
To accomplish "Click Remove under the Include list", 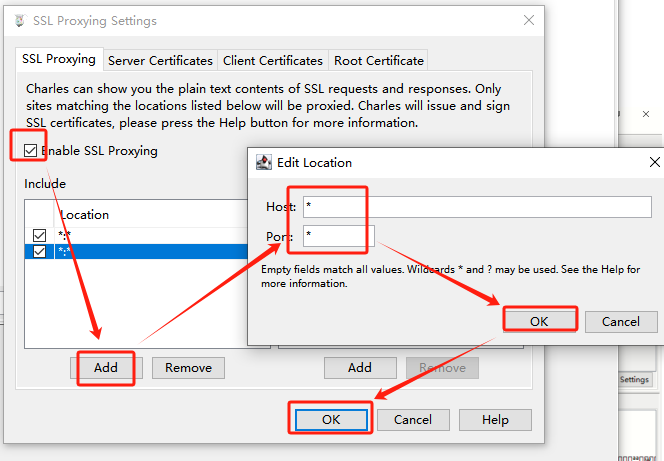I will click(x=188, y=367).
